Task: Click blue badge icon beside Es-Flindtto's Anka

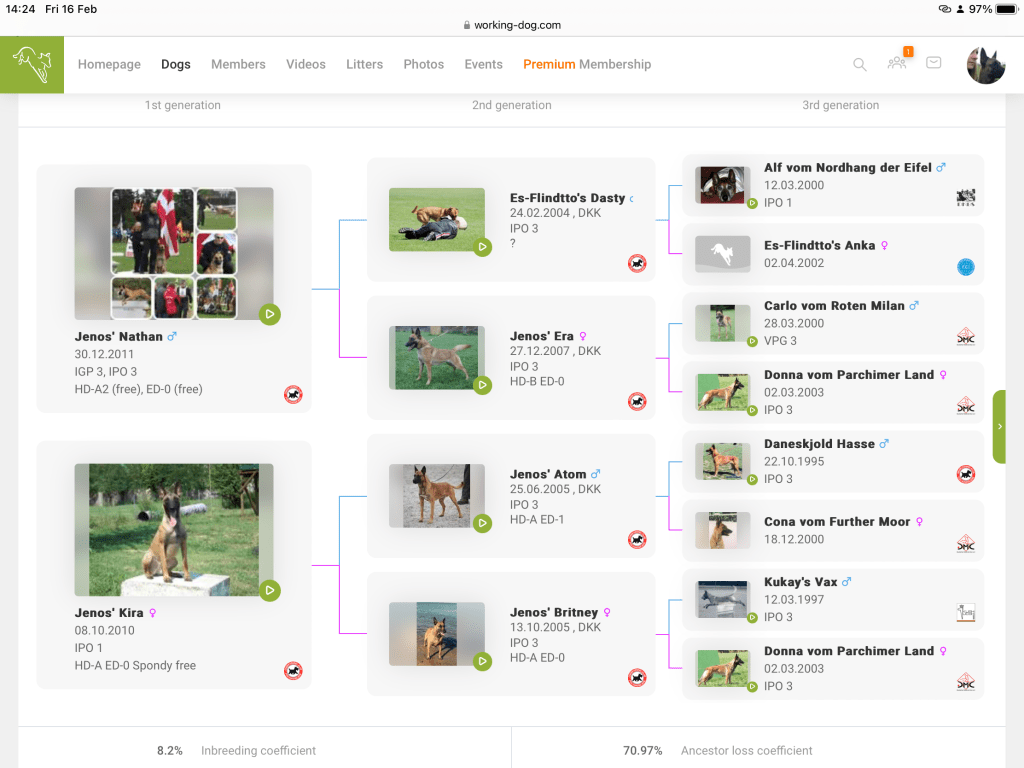Action: (965, 267)
